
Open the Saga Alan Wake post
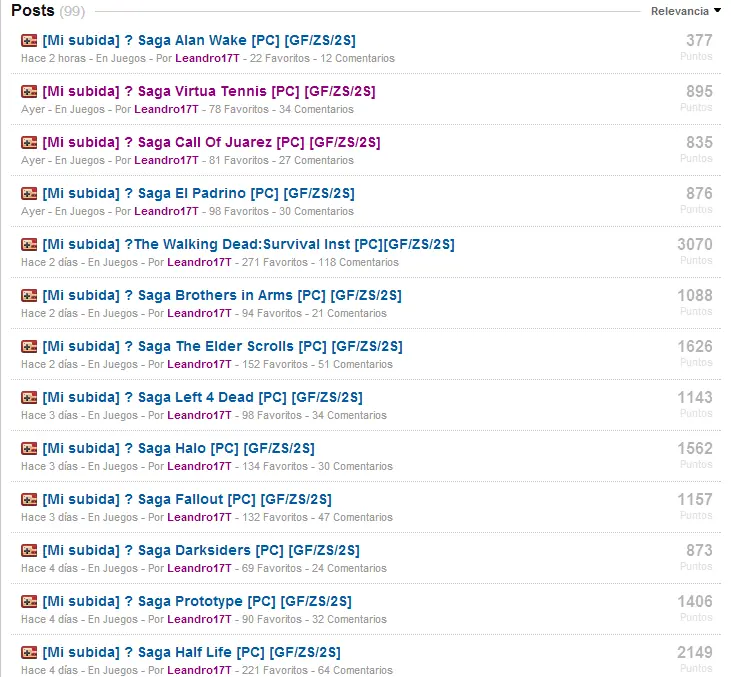(x=199, y=41)
